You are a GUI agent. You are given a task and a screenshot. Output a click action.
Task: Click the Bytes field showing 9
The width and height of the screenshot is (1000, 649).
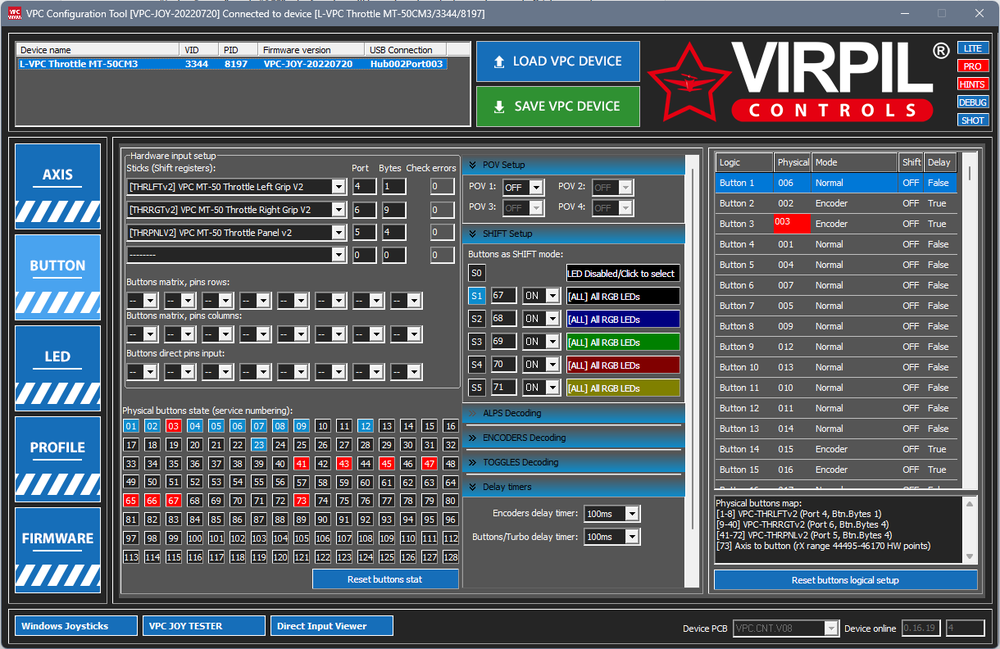(x=393, y=210)
